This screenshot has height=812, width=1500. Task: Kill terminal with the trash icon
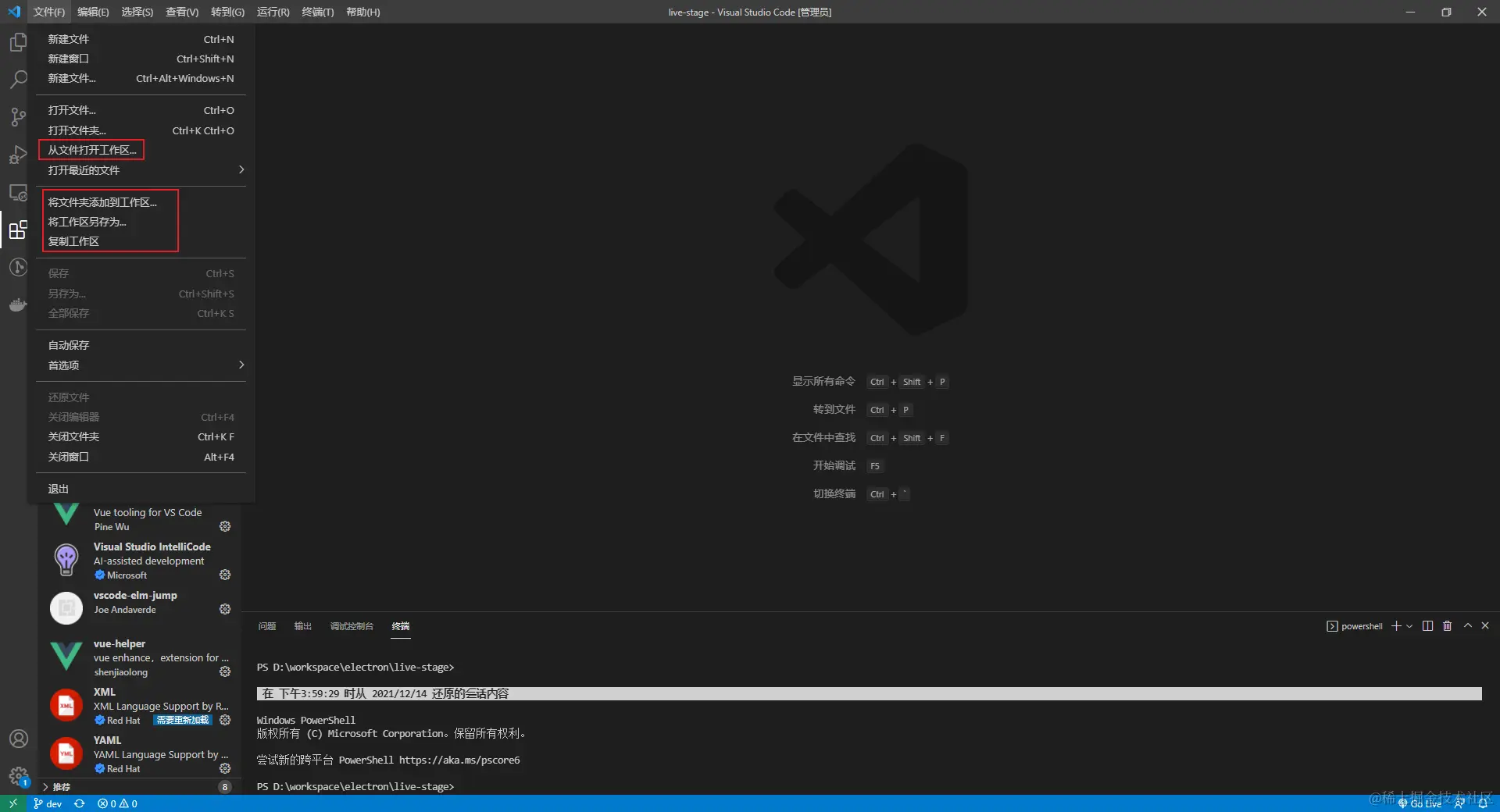[1447, 626]
